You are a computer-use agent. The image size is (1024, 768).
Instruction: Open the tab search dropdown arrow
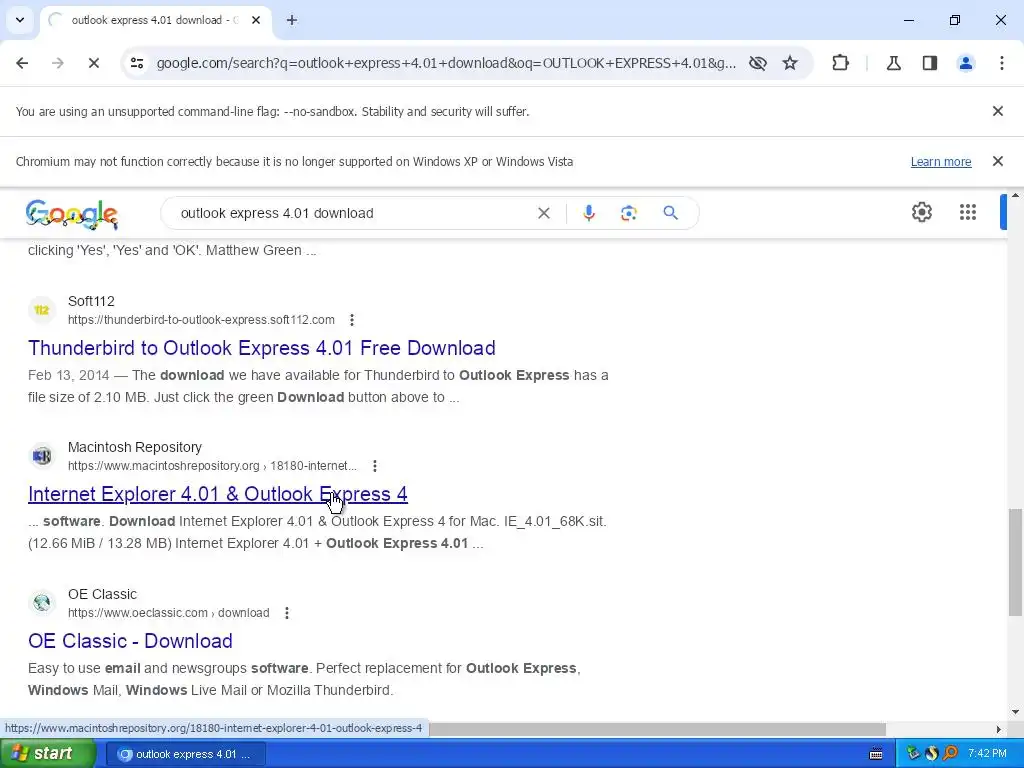[x=20, y=20]
